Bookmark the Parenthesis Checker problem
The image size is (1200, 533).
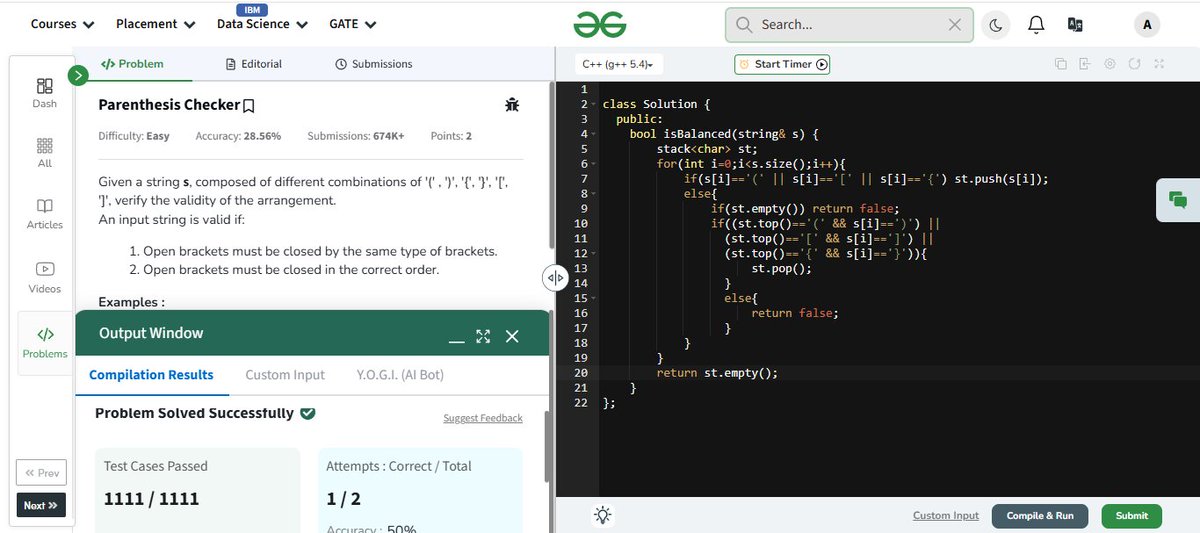point(249,105)
